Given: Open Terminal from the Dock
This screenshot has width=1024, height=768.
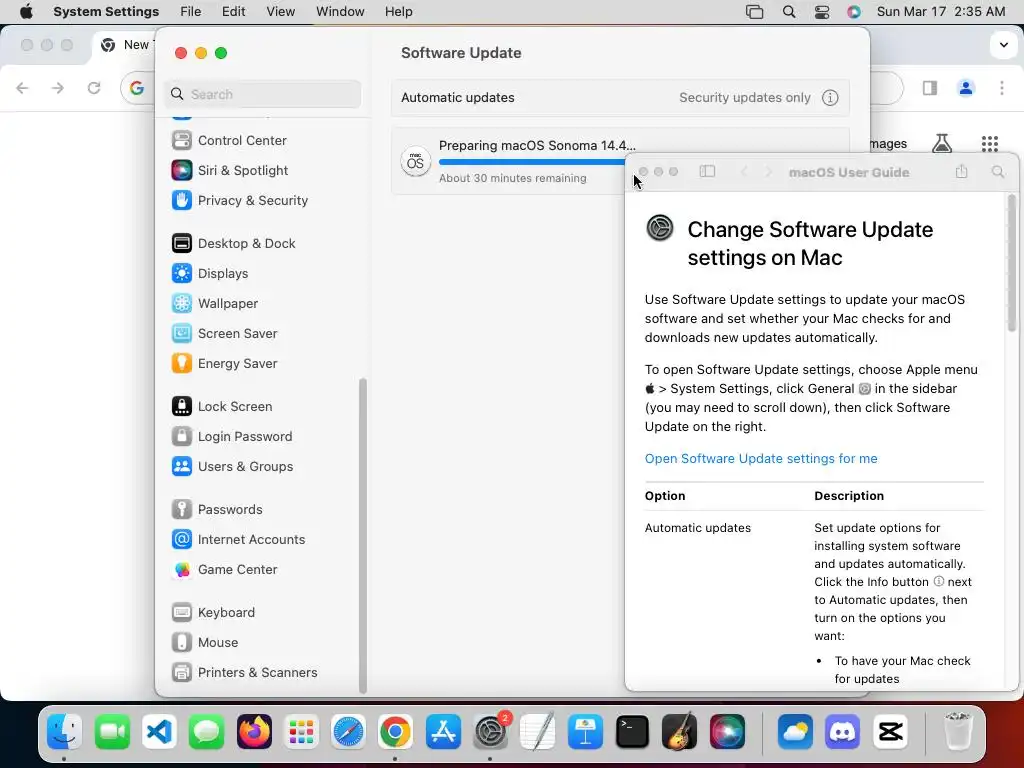Looking at the screenshot, I should coord(632,732).
